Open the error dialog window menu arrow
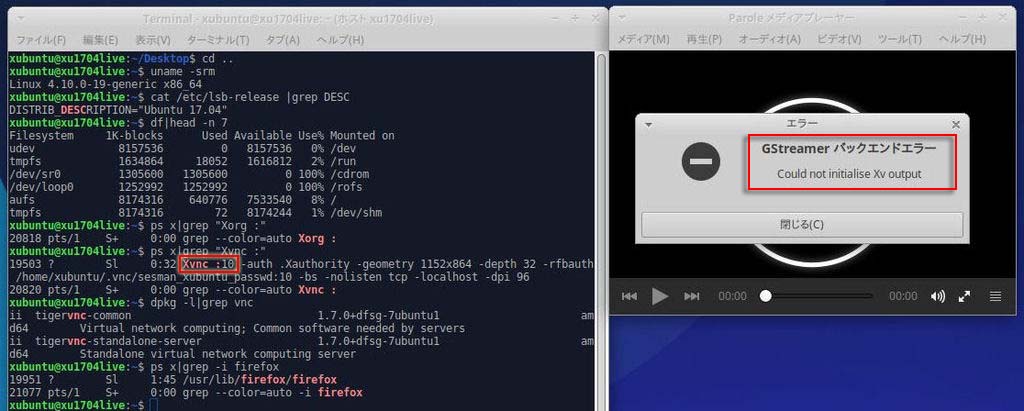Image resolution: width=1024 pixels, height=411 pixels. pos(648,123)
